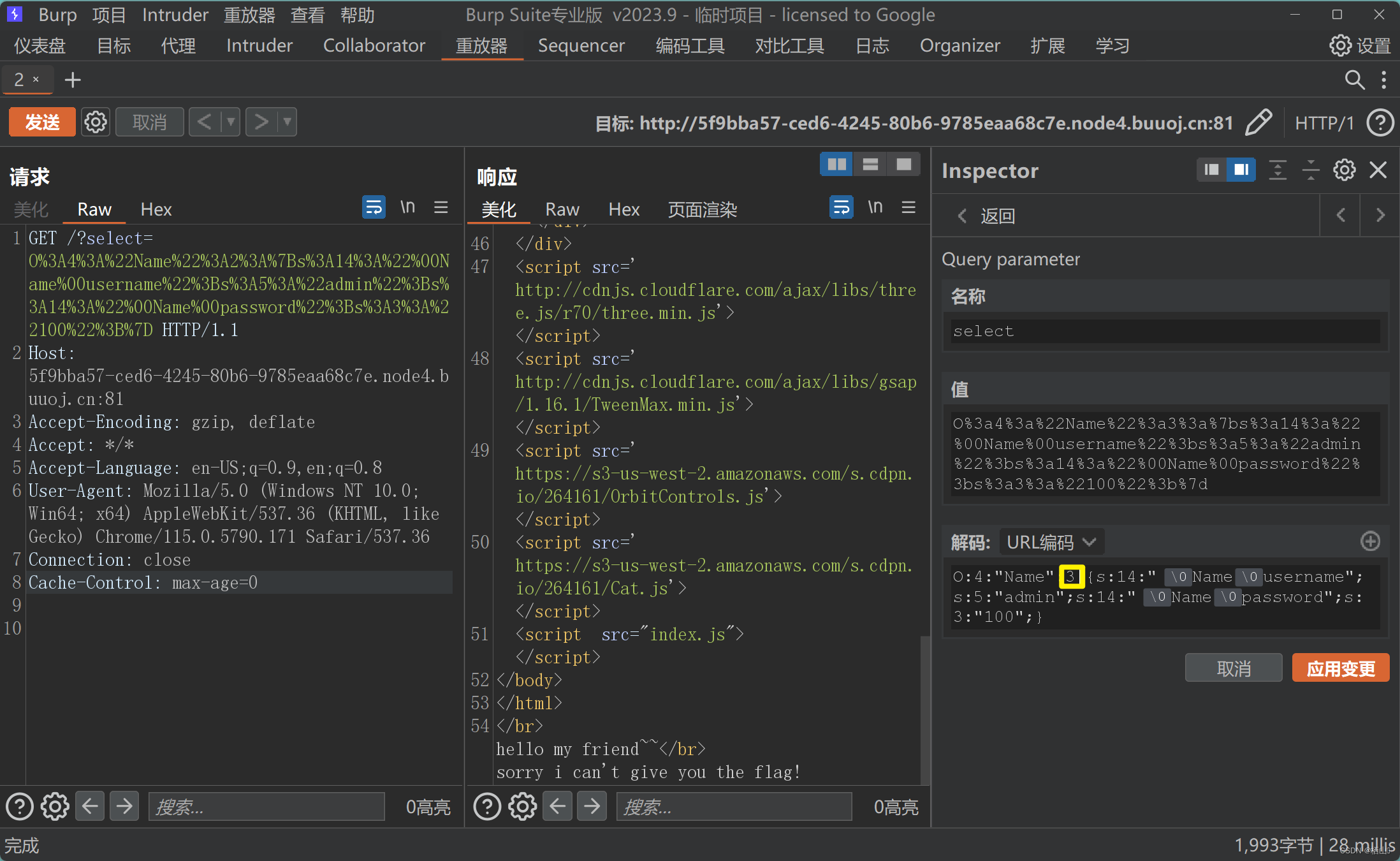The image size is (1400, 861).
Task: Select response 页面渲染 render tab
Action: pos(702,209)
